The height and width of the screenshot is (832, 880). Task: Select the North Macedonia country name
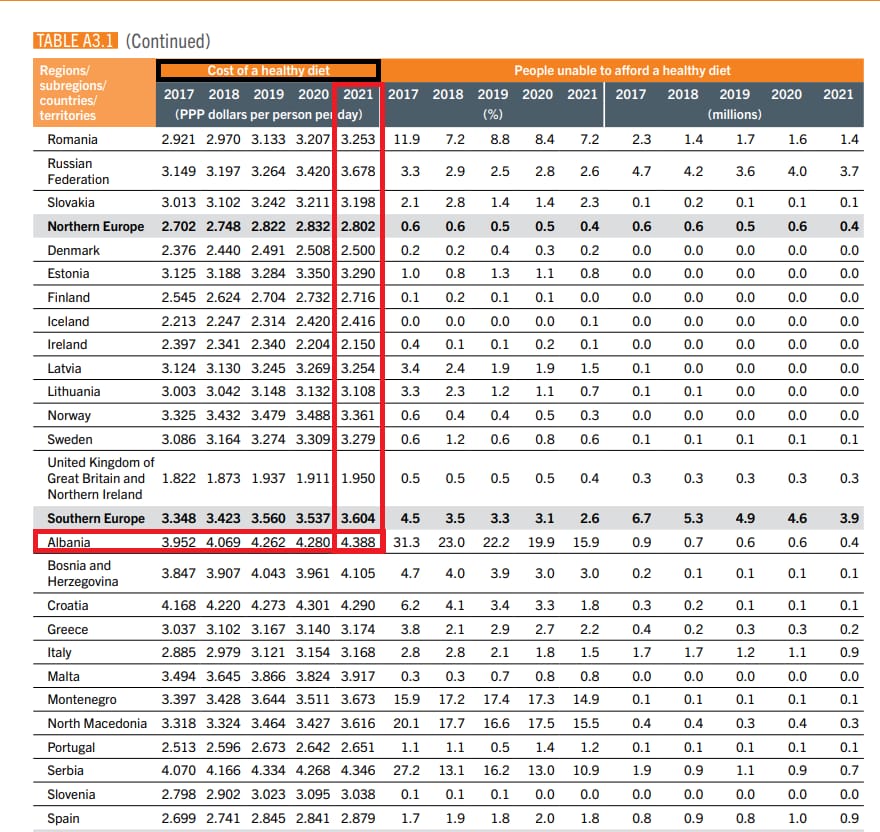point(97,723)
